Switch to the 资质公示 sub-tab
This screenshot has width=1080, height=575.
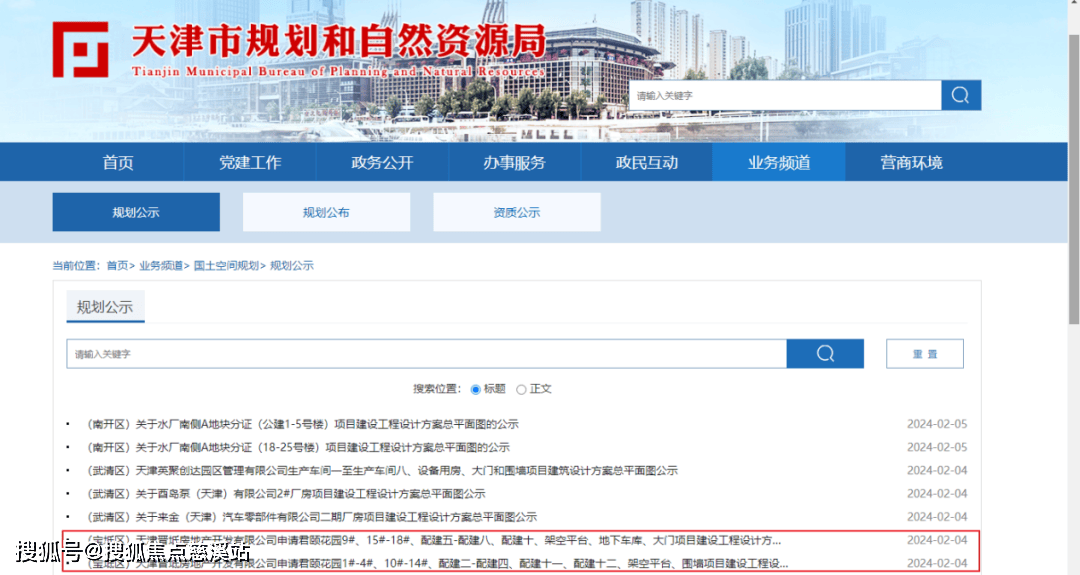(x=517, y=212)
